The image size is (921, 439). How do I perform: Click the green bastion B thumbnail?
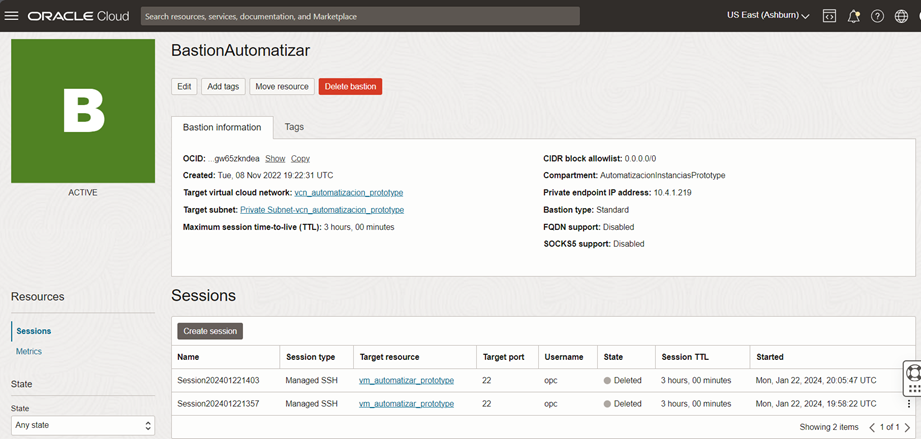click(x=83, y=111)
